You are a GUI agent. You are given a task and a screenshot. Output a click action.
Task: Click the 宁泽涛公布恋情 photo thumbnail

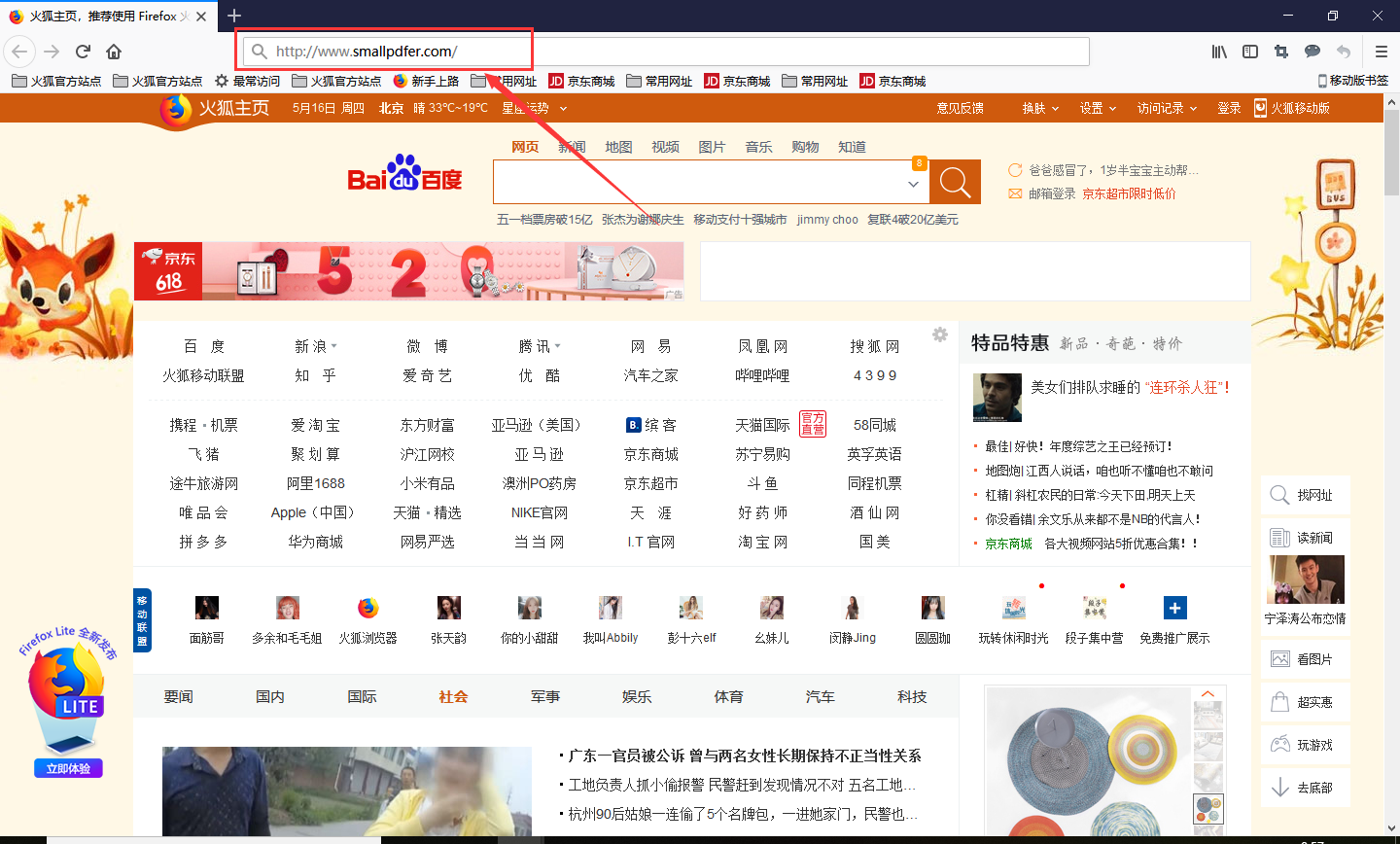point(1305,580)
